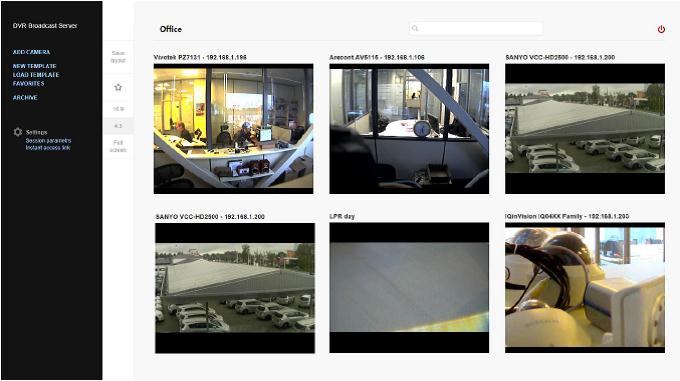Open the Vivotek PZ7131 camera feed
This screenshot has width=680, height=381.
point(233,129)
